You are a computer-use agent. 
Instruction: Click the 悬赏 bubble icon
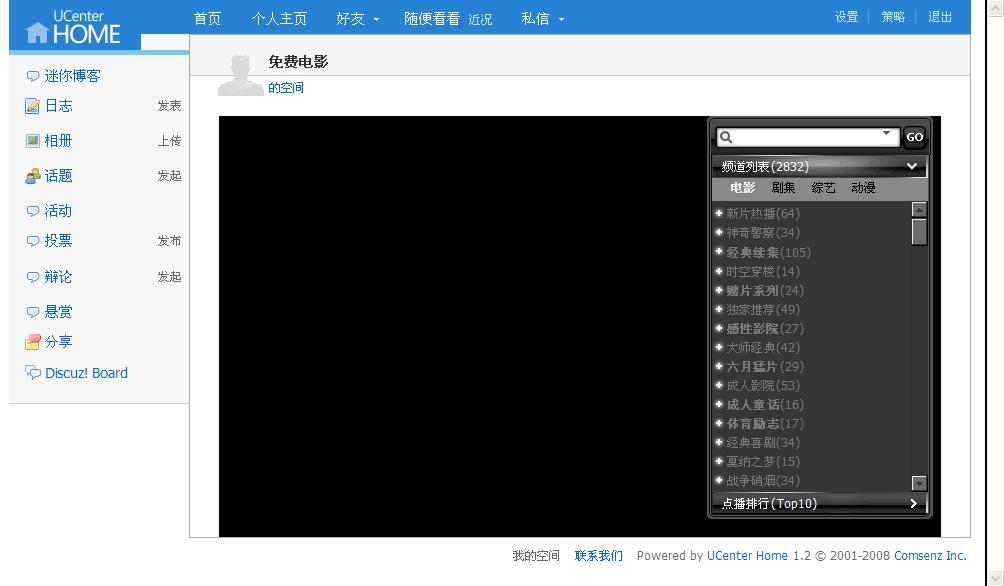33,312
